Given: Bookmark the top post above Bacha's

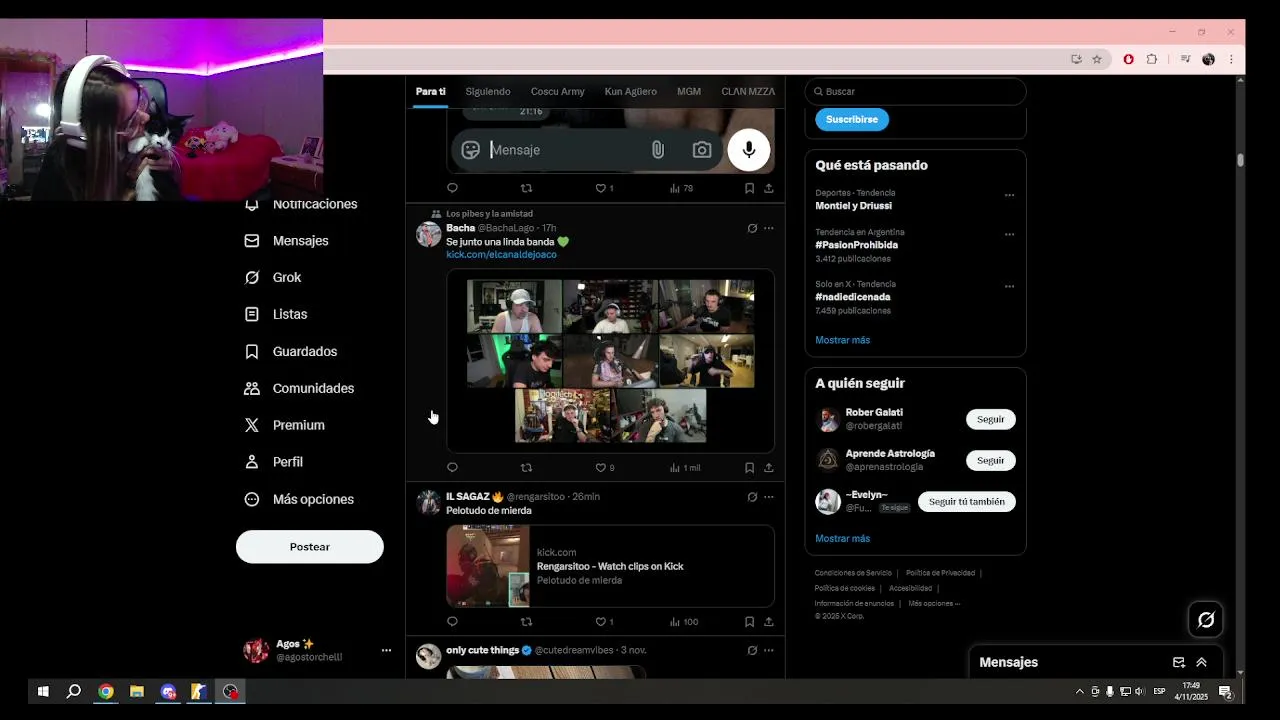Looking at the screenshot, I should tap(749, 188).
